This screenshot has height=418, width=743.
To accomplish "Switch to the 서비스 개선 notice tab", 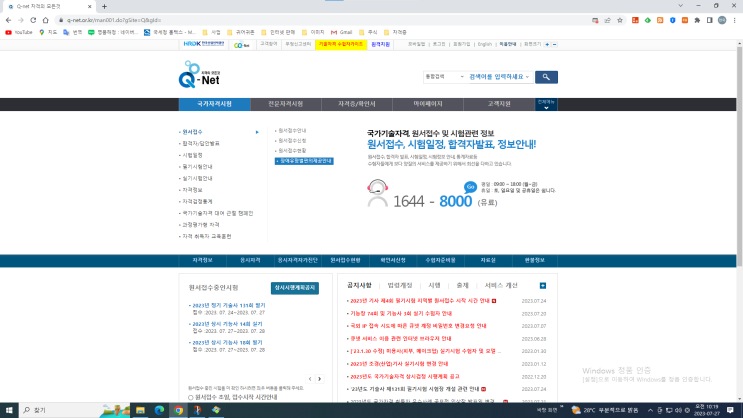I will [x=501, y=285].
